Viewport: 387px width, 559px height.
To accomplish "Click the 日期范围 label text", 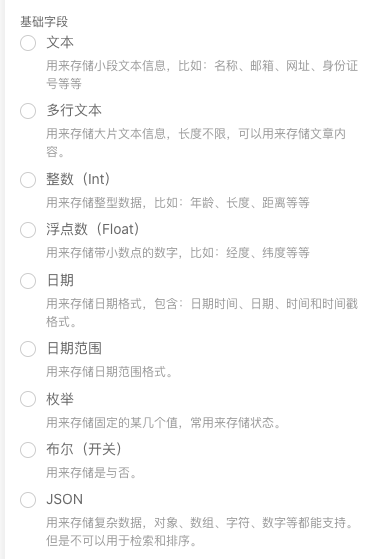I will [x=74, y=348].
